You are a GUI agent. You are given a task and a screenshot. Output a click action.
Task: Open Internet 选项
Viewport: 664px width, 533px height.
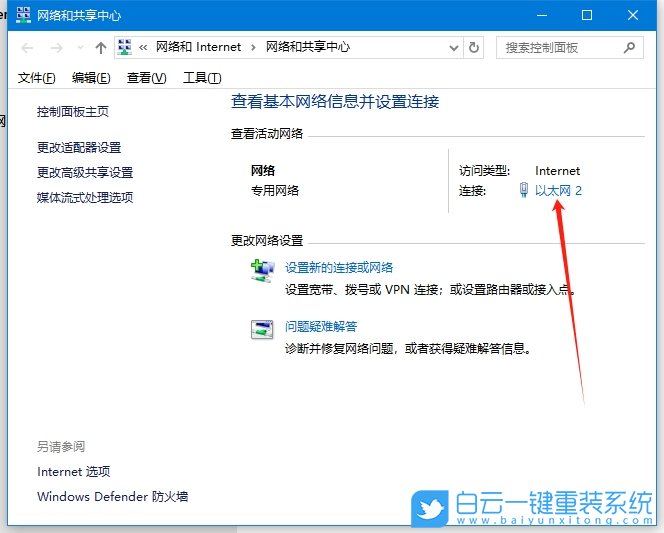[74, 472]
